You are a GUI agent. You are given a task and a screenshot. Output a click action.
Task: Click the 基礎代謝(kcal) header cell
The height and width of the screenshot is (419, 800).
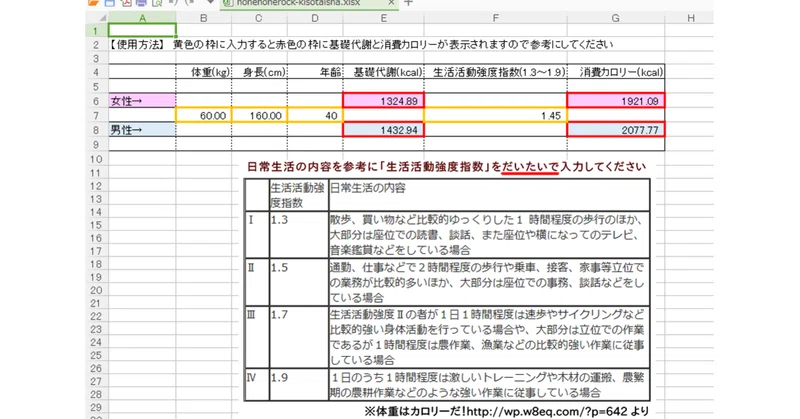pyautogui.click(x=383, y=72)
